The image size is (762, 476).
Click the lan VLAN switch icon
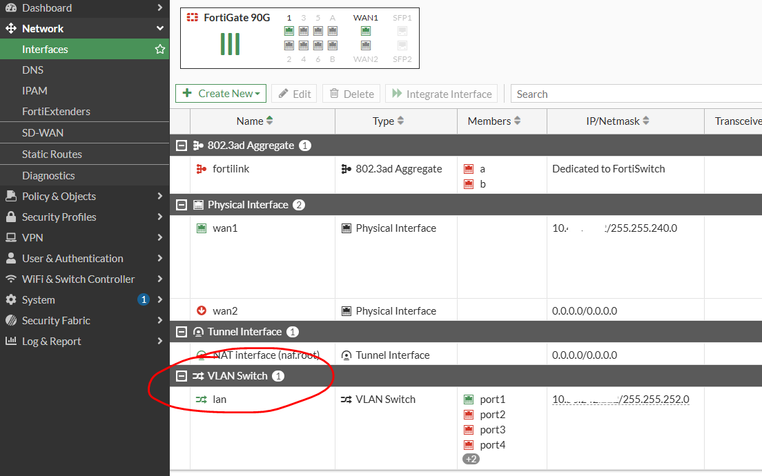(201, 399)
